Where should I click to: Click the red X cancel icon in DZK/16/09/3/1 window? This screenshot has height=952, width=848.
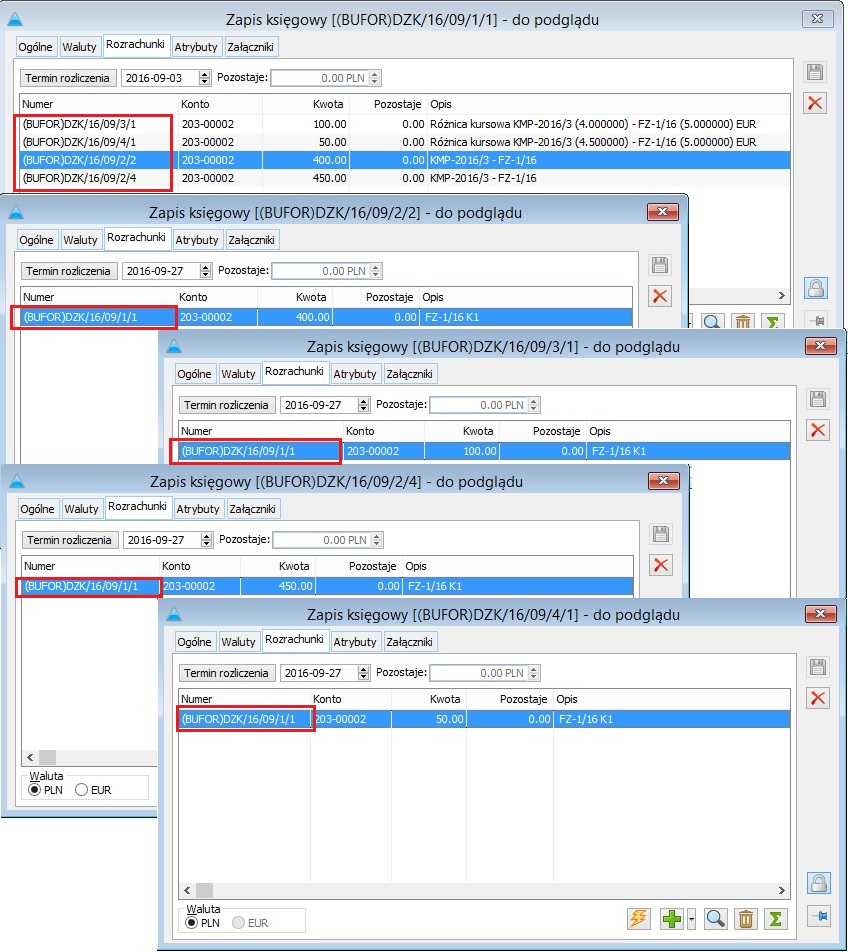coord(818,430)
